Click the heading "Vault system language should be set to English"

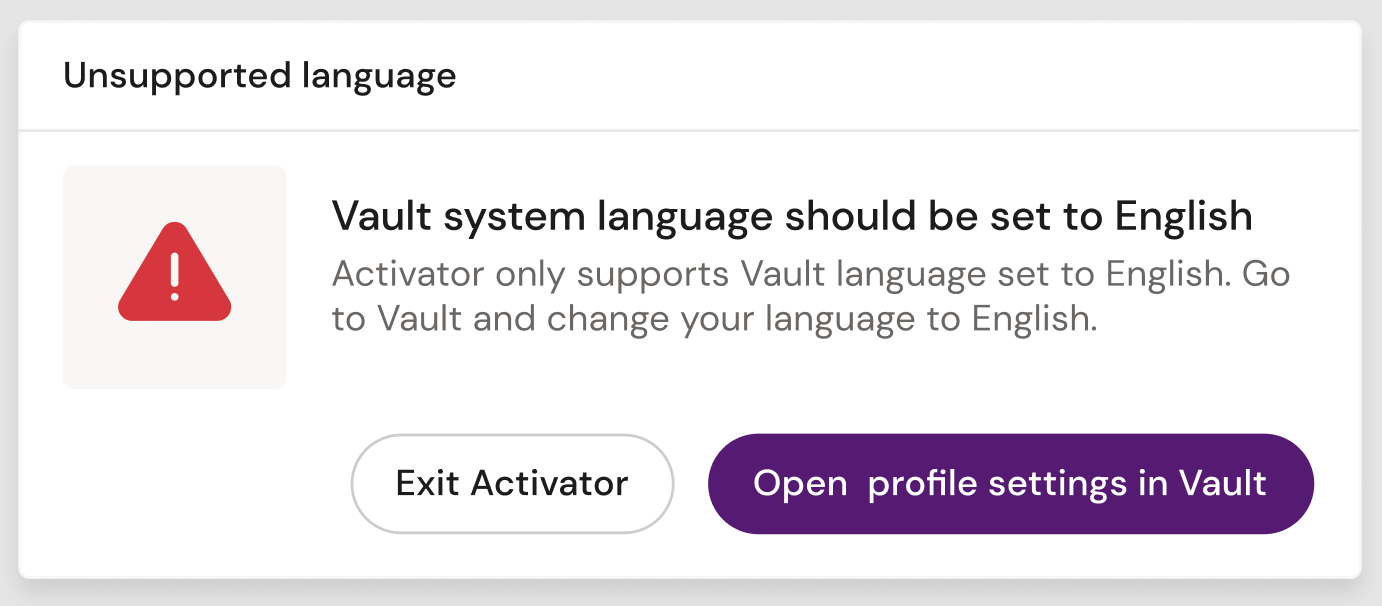[791, 216]
